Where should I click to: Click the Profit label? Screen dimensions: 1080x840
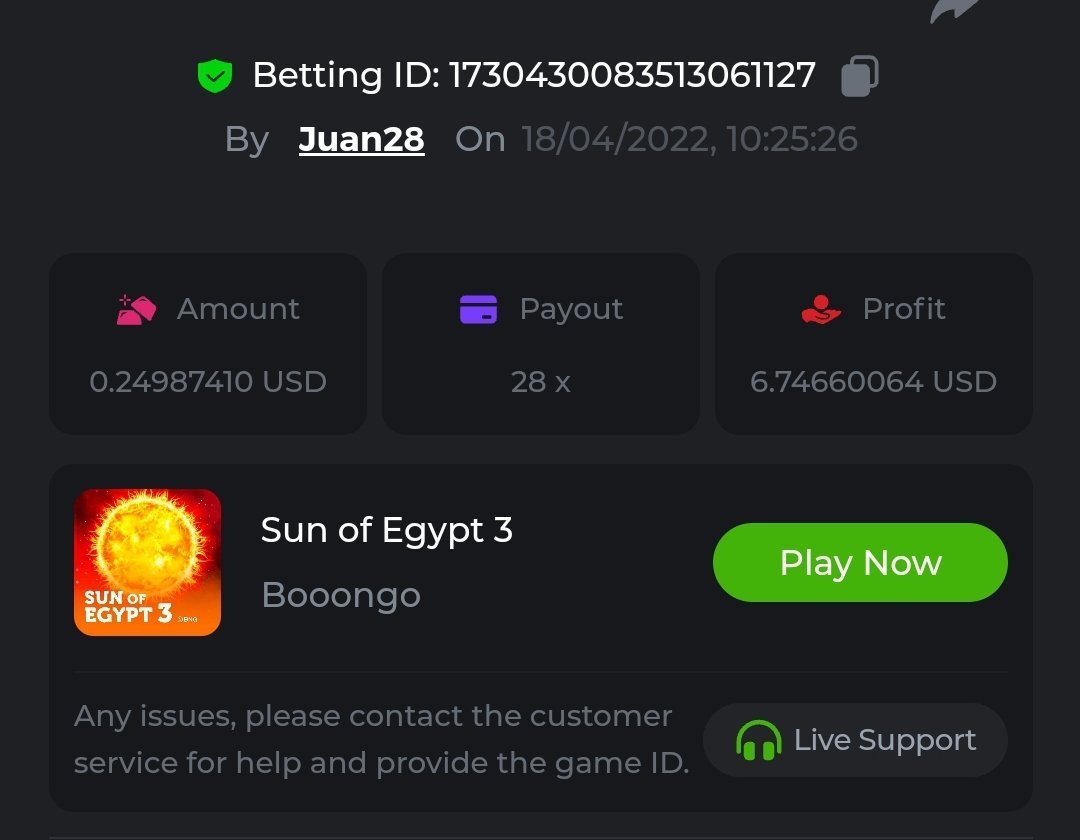point(904,309)
